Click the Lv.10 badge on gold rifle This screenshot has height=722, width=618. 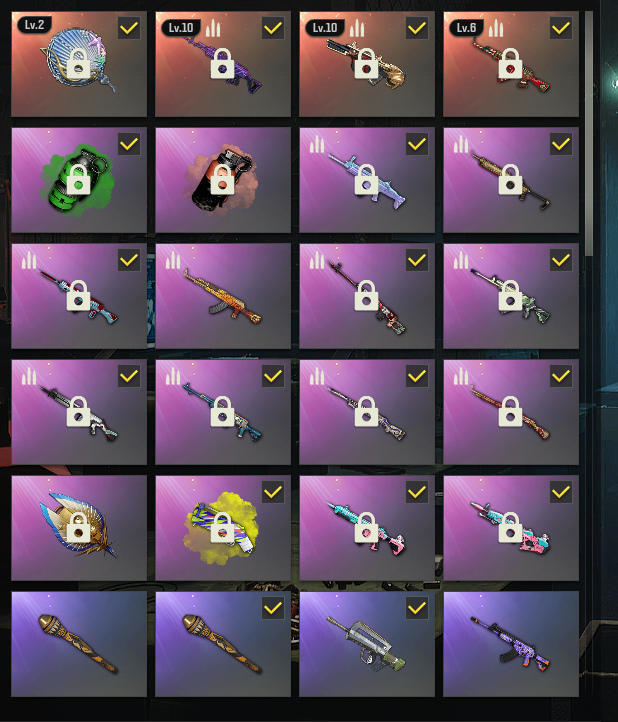pos(325,28)
